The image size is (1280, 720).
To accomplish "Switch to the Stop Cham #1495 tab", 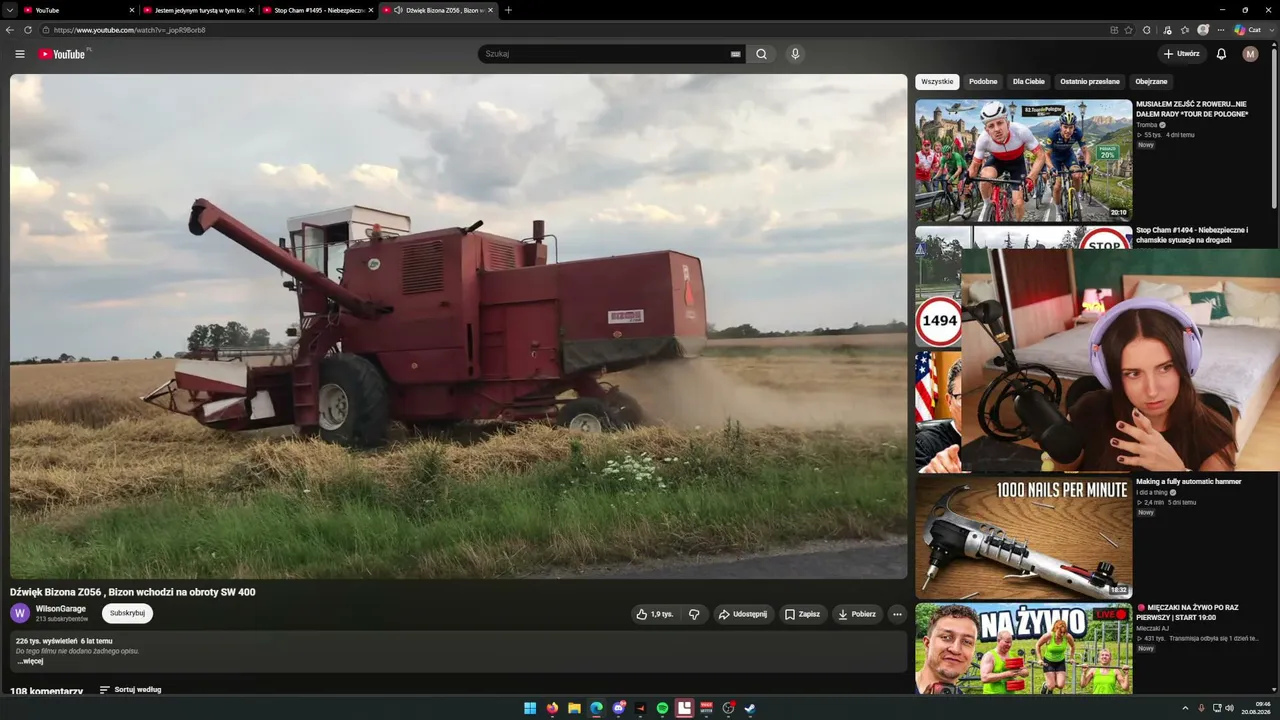I will (x=318, y=10).
